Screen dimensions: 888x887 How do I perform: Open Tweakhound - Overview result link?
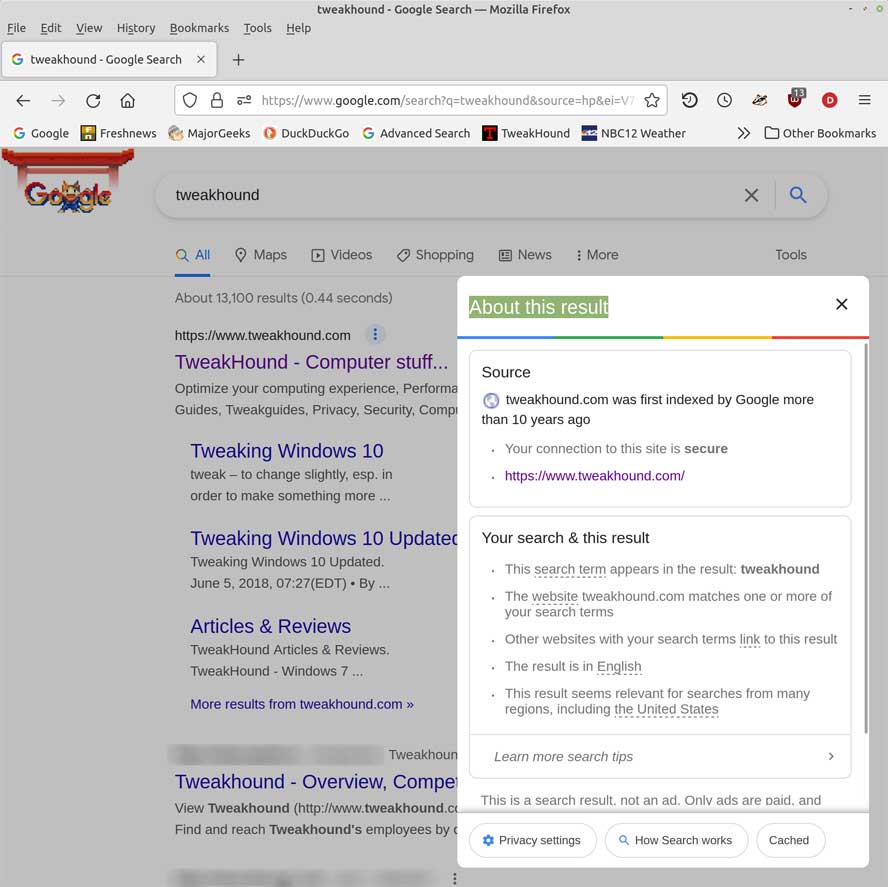[315, 782]
